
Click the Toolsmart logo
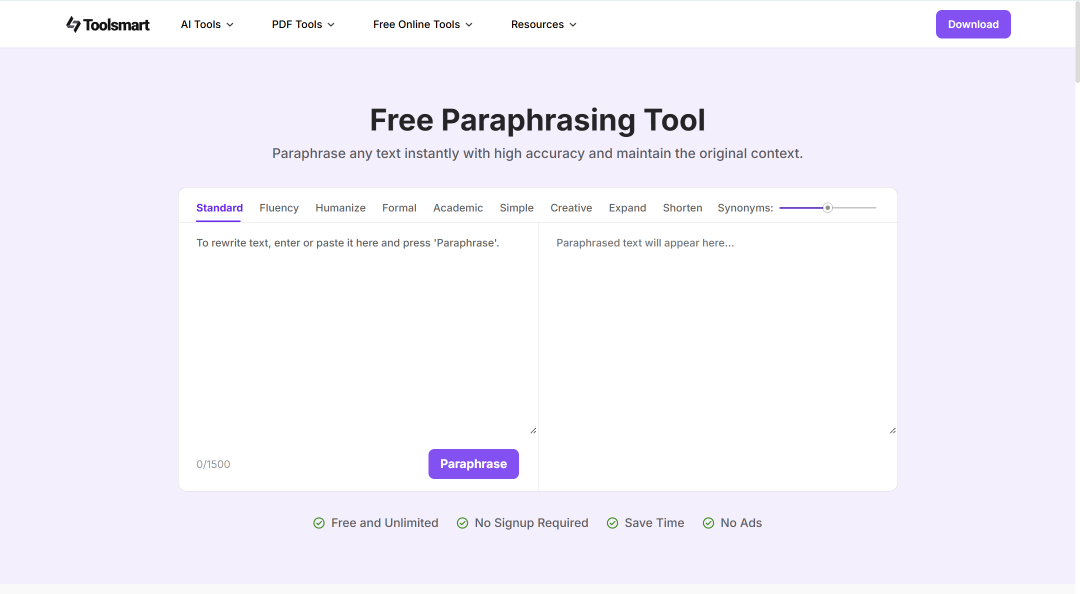point(107,24)
